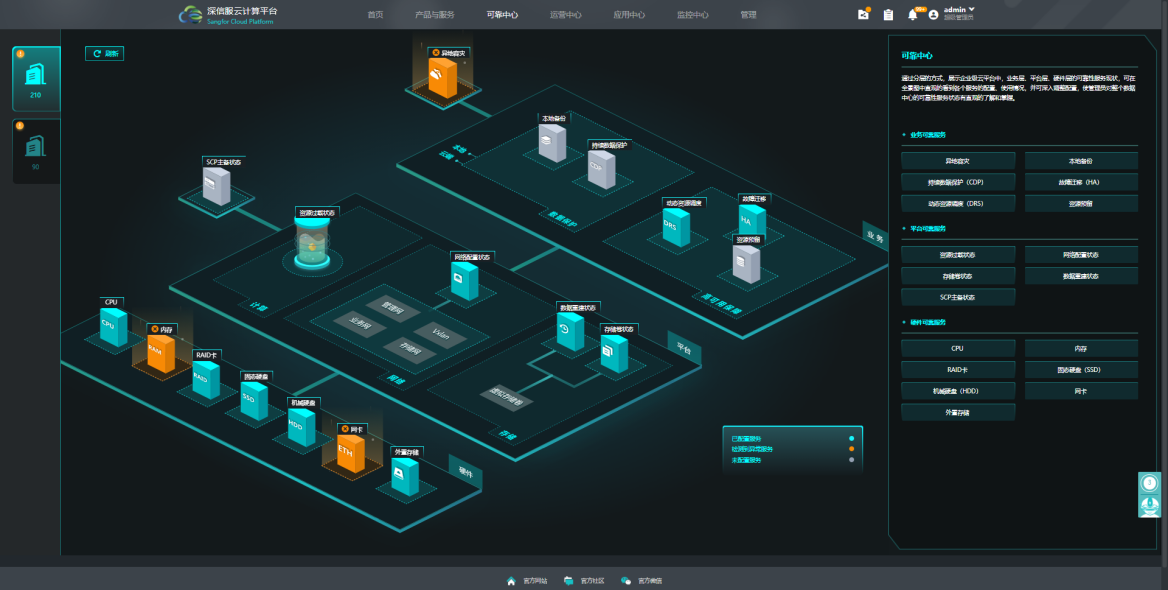
Task: Select the datacenter thumbnail labeled 210
Action: pyautogui.click(x=36, y=79)
